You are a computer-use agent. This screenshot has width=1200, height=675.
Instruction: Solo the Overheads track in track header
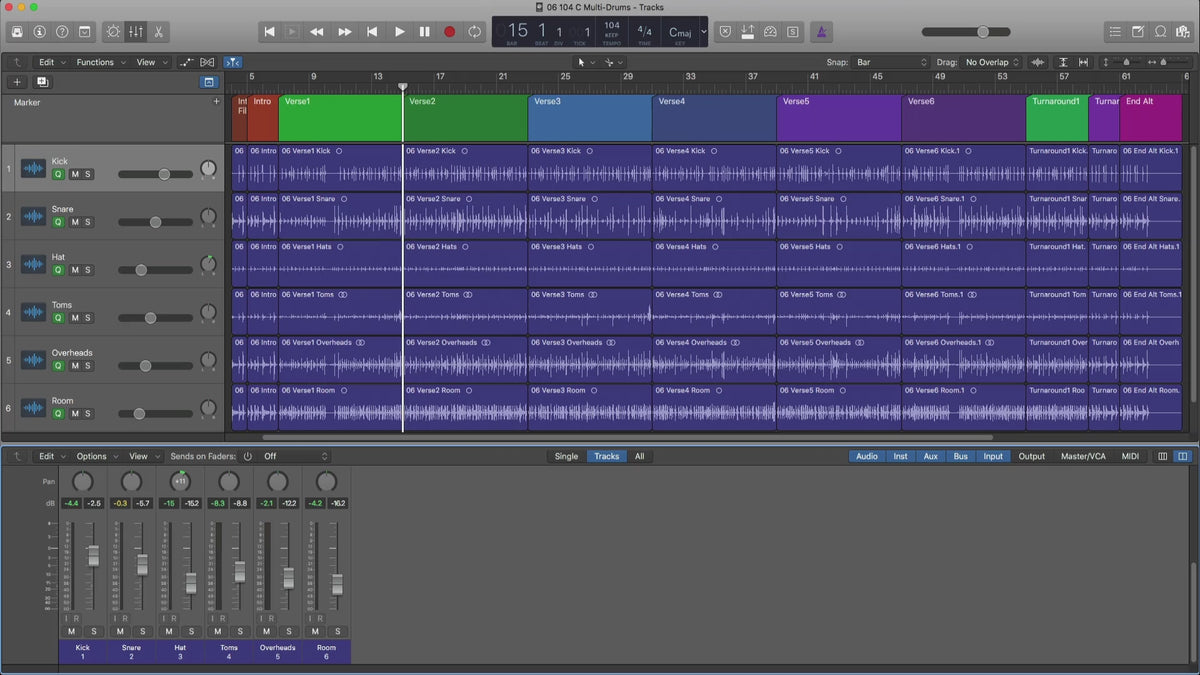88,366
